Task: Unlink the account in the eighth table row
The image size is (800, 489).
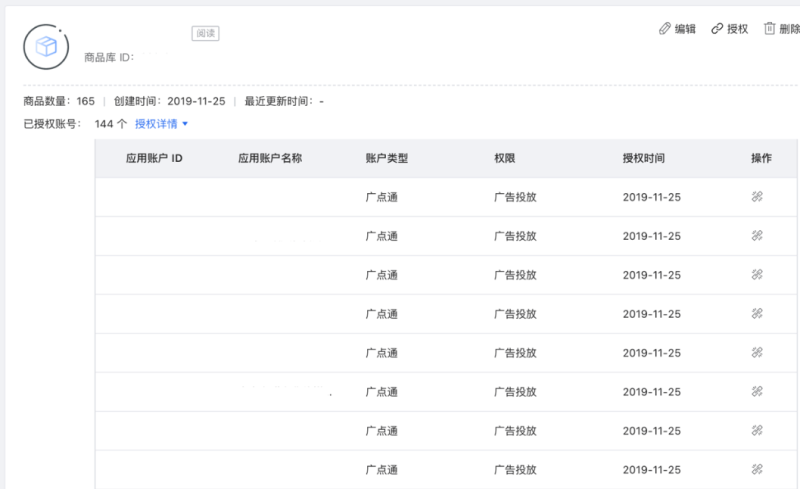Action: click(x=757, y=469)
